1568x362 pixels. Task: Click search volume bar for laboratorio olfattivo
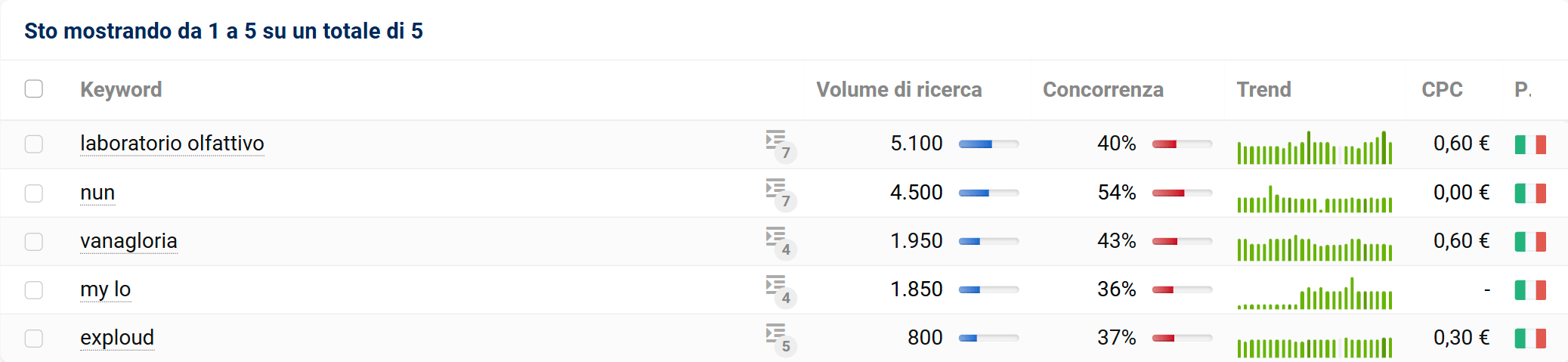pyautogui.click(x=988, y=144)
